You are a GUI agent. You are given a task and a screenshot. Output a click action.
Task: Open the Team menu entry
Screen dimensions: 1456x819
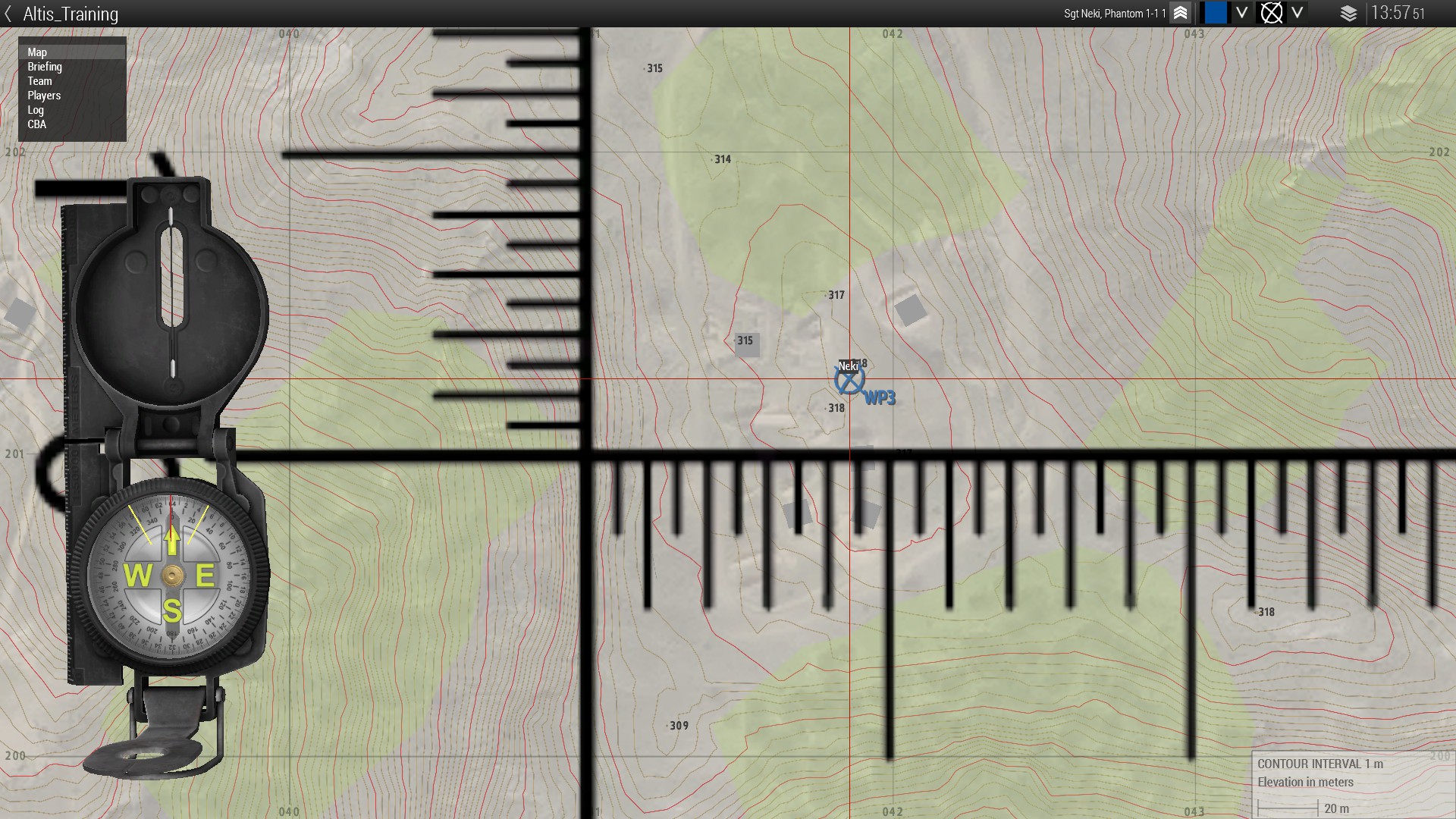pyautogui.click(x=39, y=81)
